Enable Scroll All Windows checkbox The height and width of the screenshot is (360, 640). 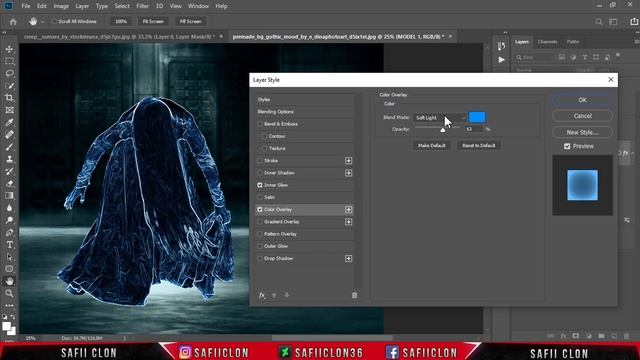[53, 21]
